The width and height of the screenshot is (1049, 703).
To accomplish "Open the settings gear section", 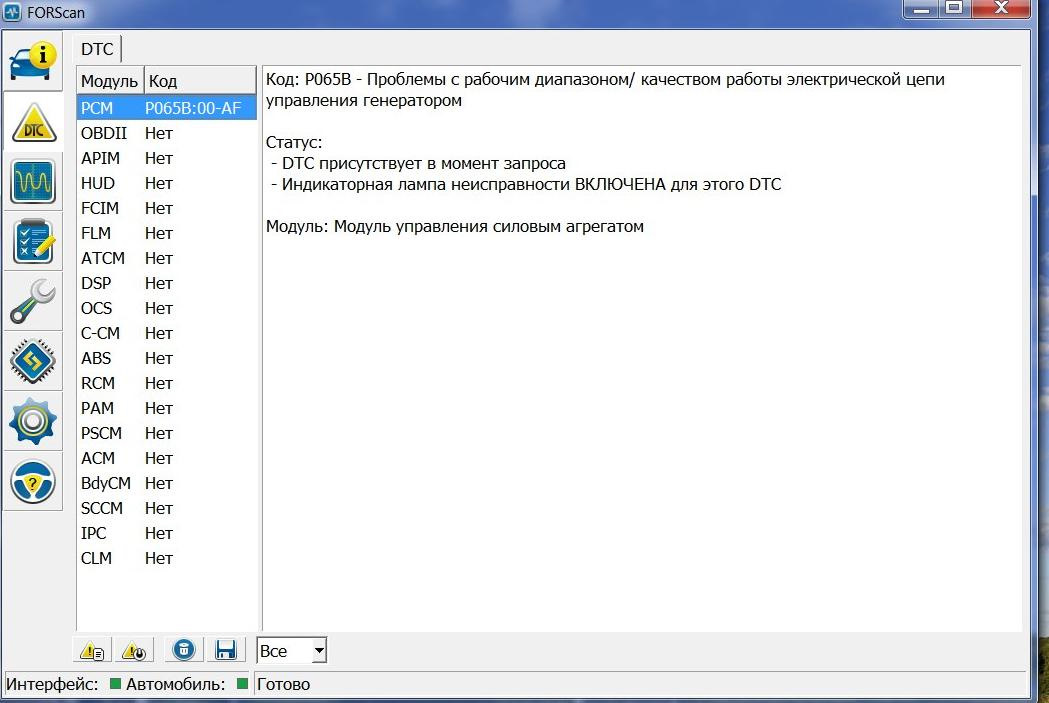I will [x=33, y=421].
